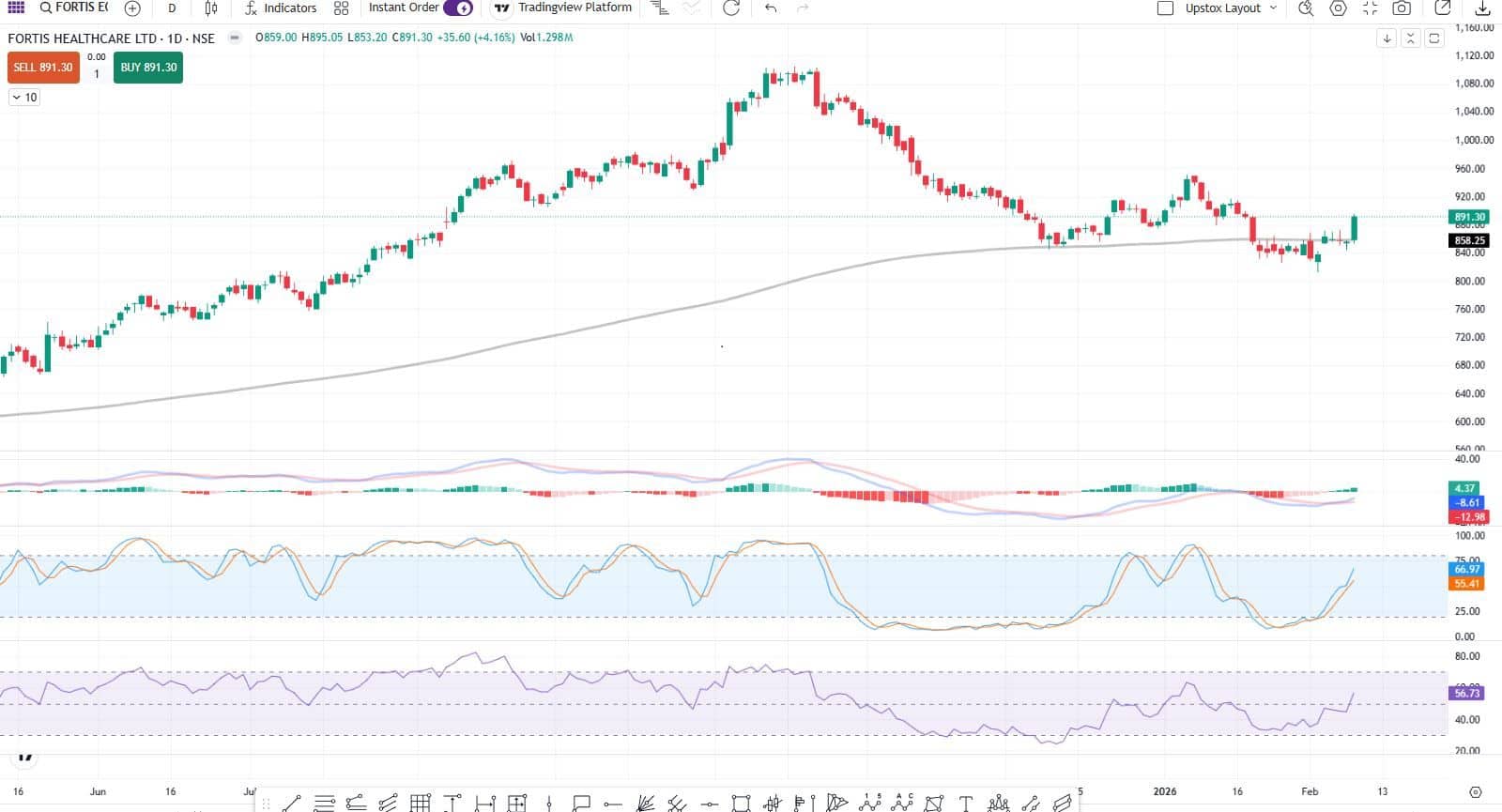Click the 56.73 RSI value label
The image size is (1502, 812).
[x=1467, y=693]
